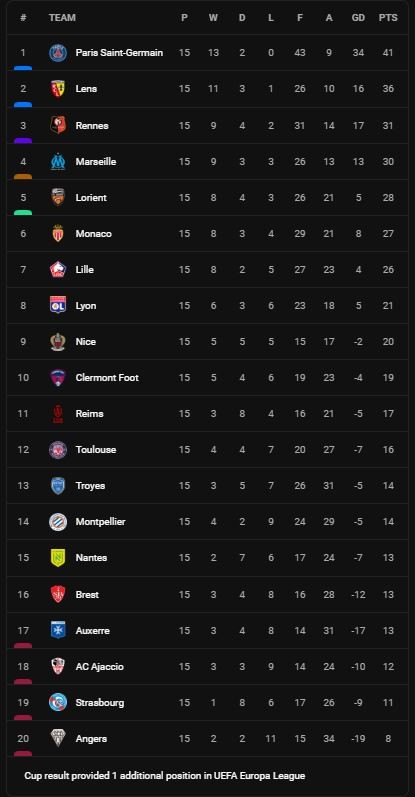Click the Paris Saint-Germain club crest
The image size is (415, 797).
point(58,52)
